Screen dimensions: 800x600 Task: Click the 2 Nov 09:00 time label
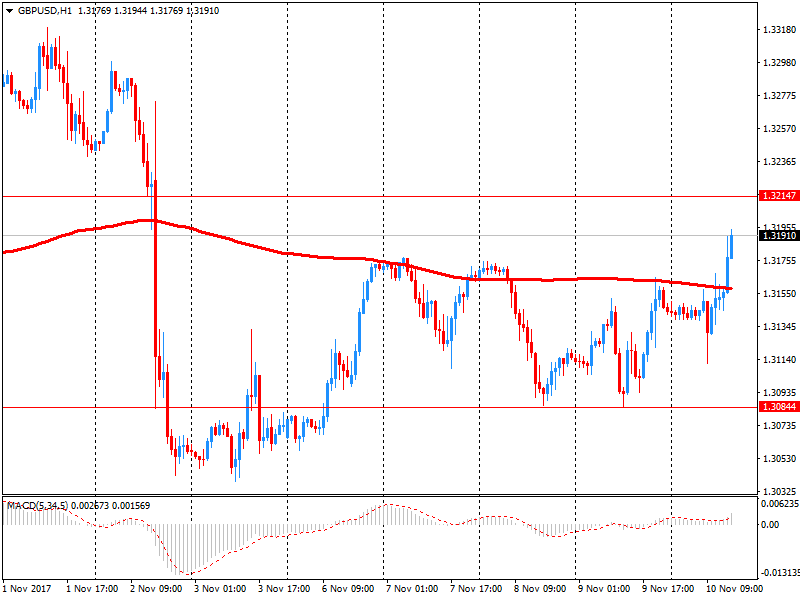156,588
